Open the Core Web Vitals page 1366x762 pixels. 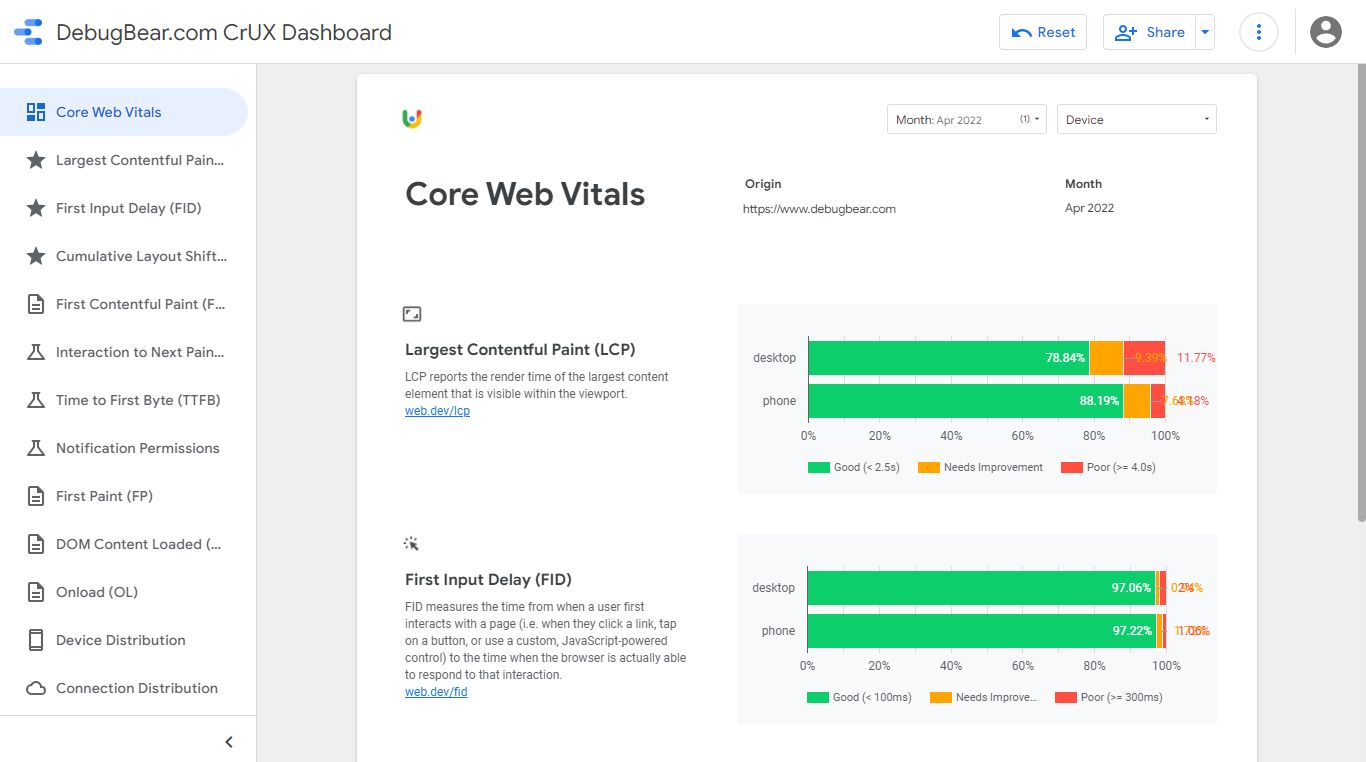(x=124, y=112)
